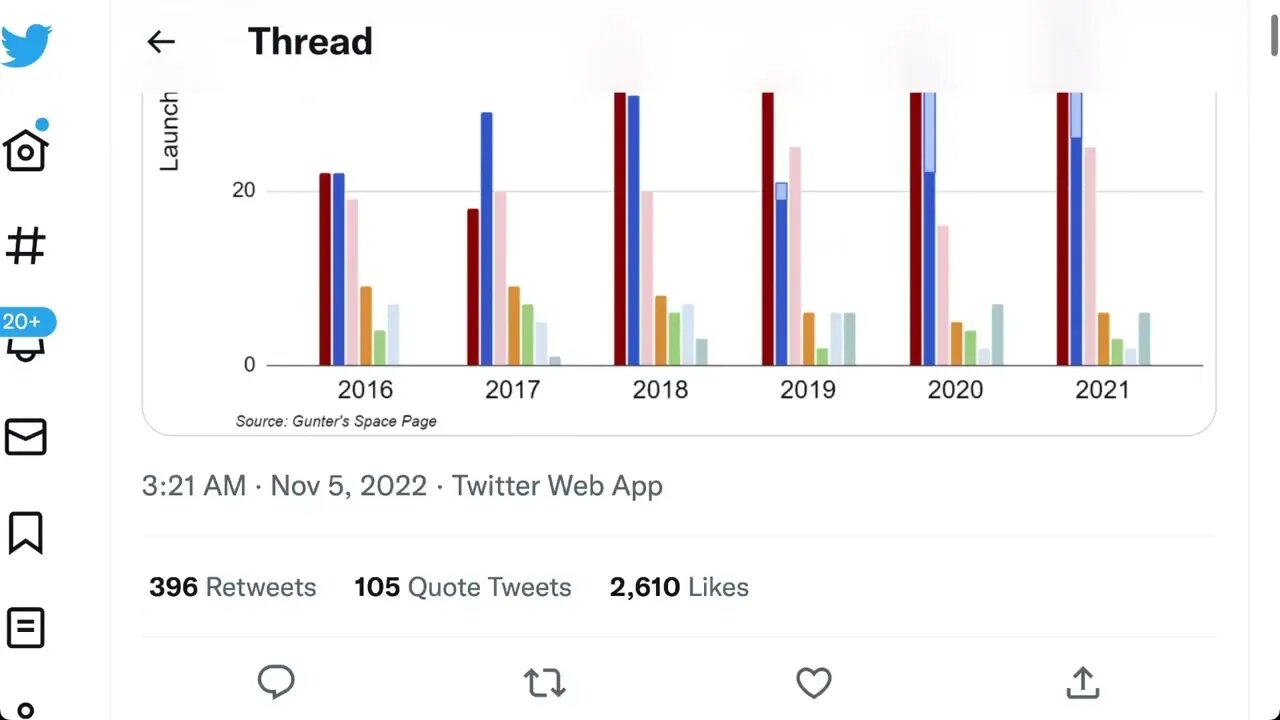1280x720 pixels.
Task: Open the tweet timestamp link
Action: pyautogui.click(x=284, y=486)
